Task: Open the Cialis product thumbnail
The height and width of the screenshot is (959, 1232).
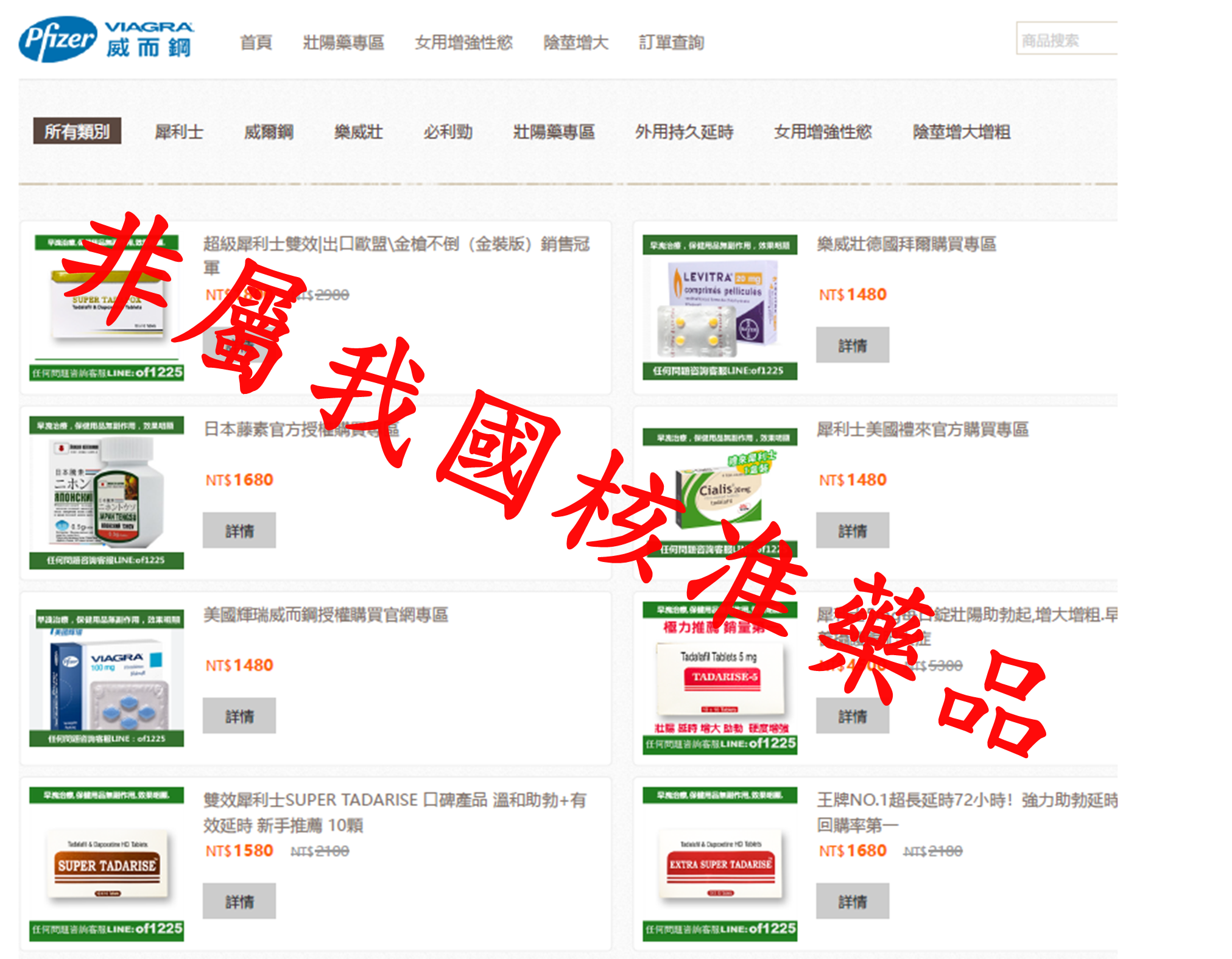Action: click(720, 493)
